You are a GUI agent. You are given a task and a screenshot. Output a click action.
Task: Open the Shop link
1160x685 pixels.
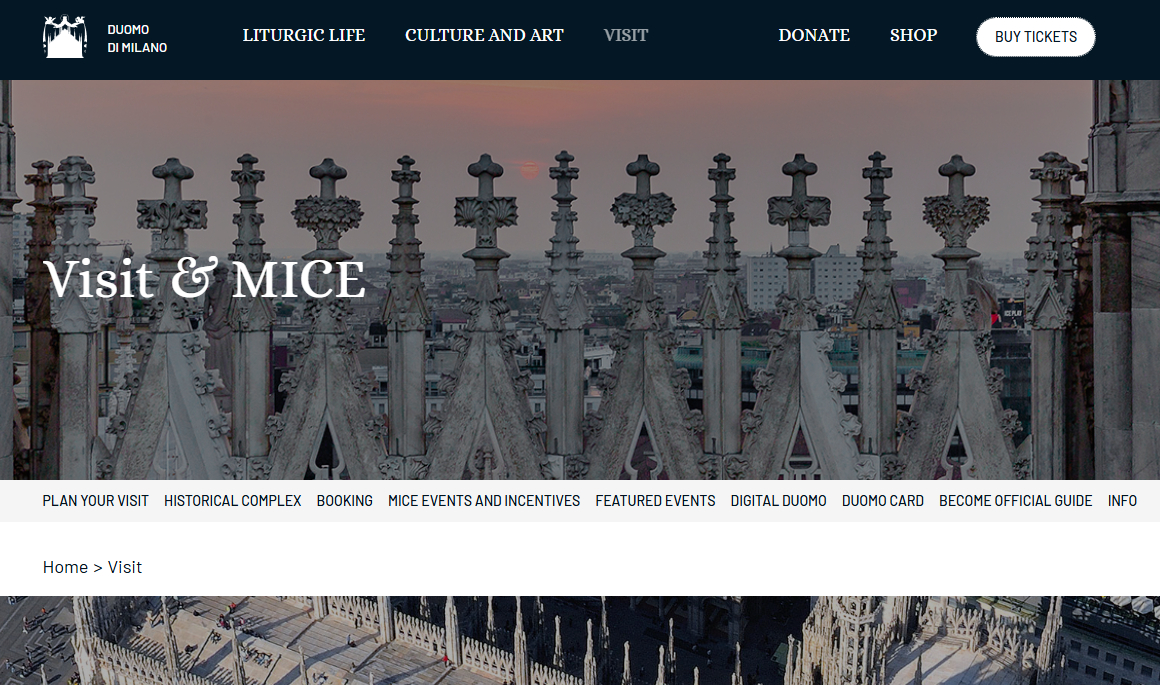tap(913, 36)
